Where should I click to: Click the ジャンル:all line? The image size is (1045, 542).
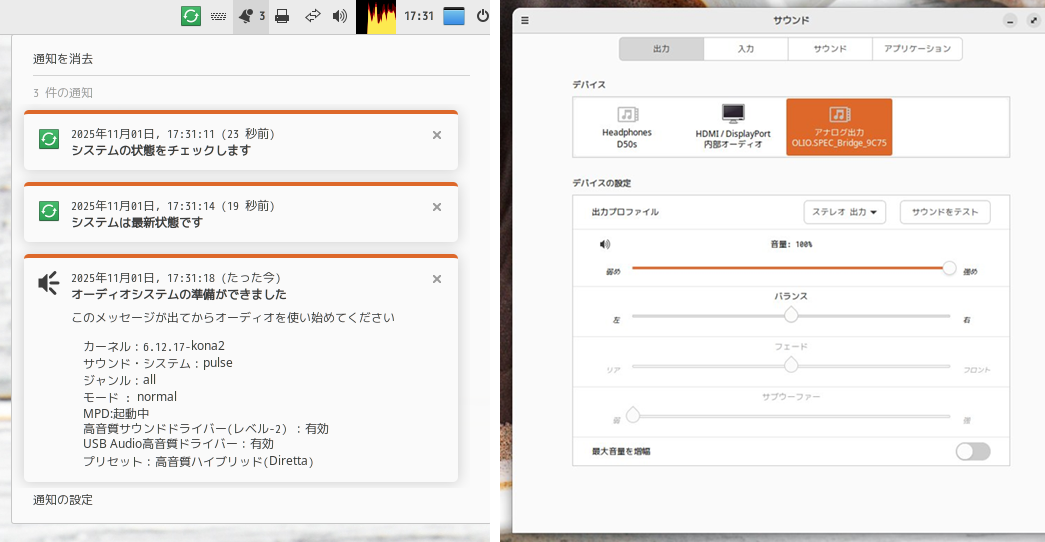pyautogui.click(x=119, y=380)
